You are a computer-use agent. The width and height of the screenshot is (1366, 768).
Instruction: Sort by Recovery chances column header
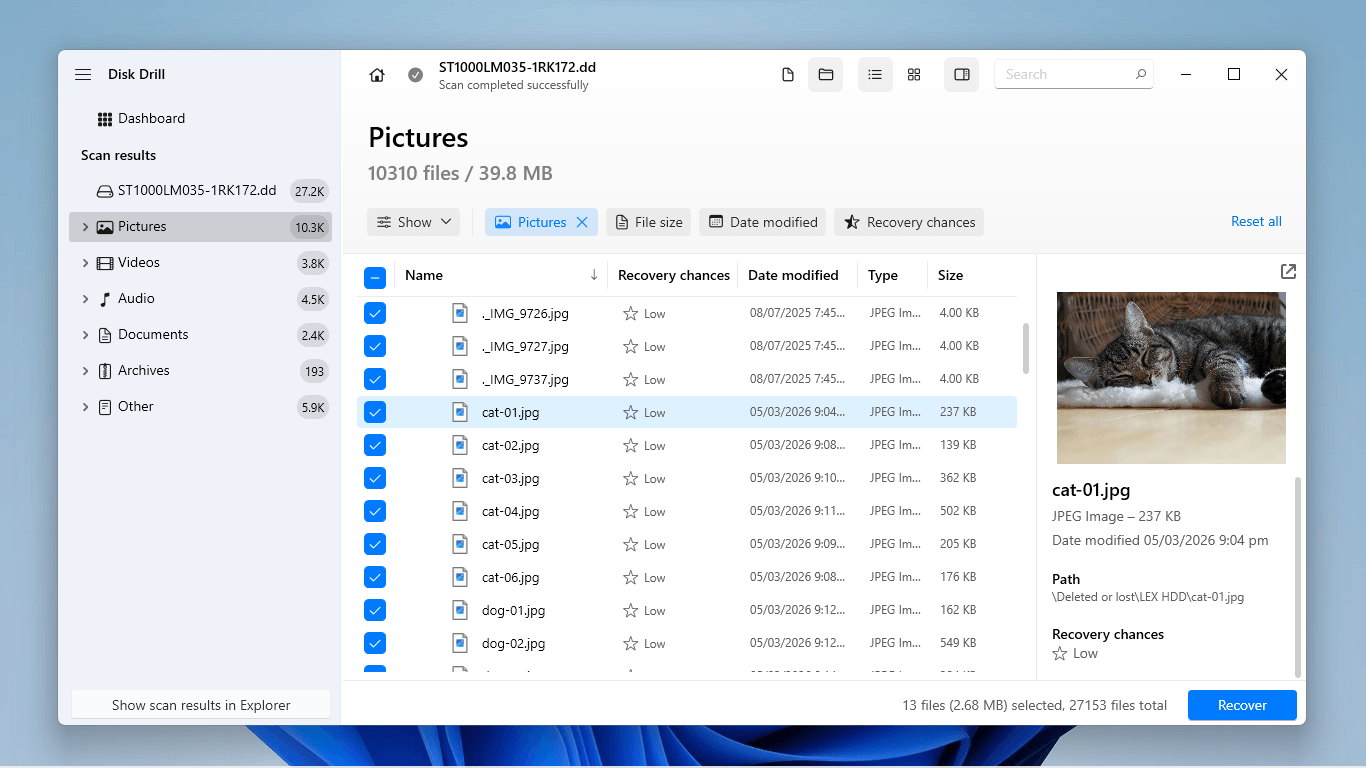pos(673,275)
